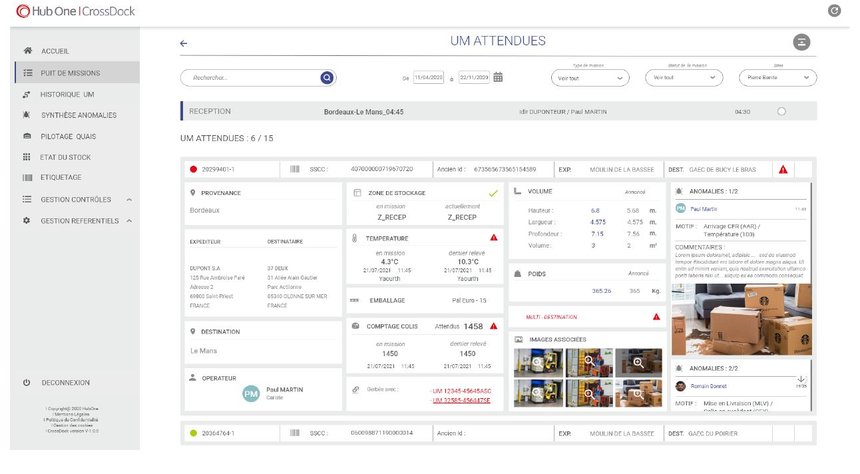Viewport: 860px width, 474px height.
Task: Click the blue search magnifier button
Action: coord(327,78)
